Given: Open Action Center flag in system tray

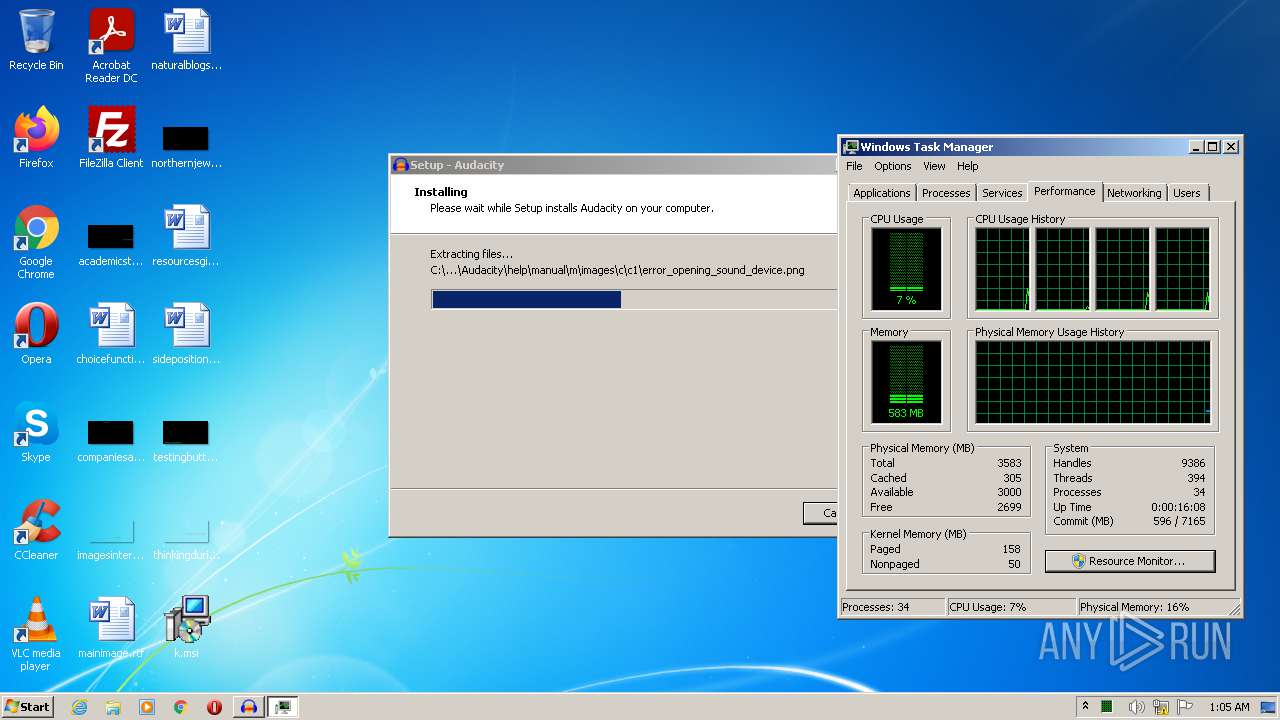Looking at the screenshot, I should click(x=1185, y=707).
